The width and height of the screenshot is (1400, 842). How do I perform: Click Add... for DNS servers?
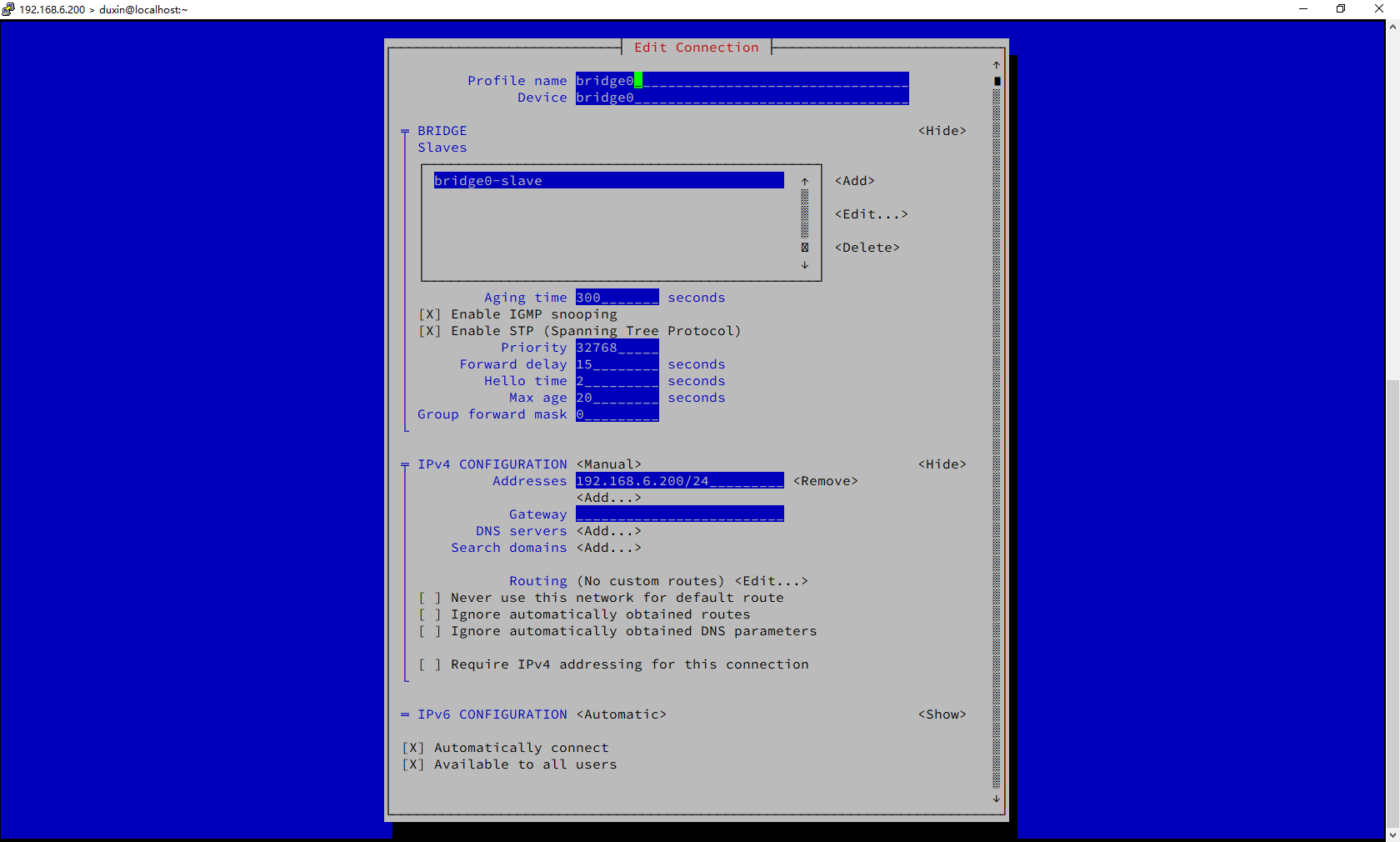[x=609, y=531]
